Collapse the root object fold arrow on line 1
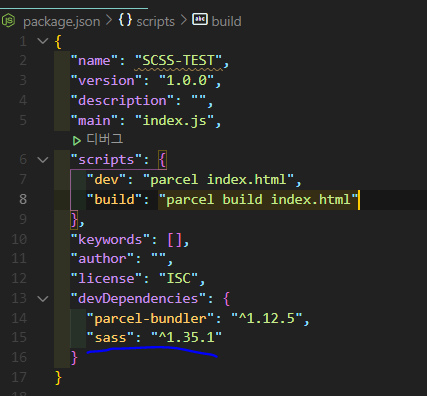 [x=43, y=41]
